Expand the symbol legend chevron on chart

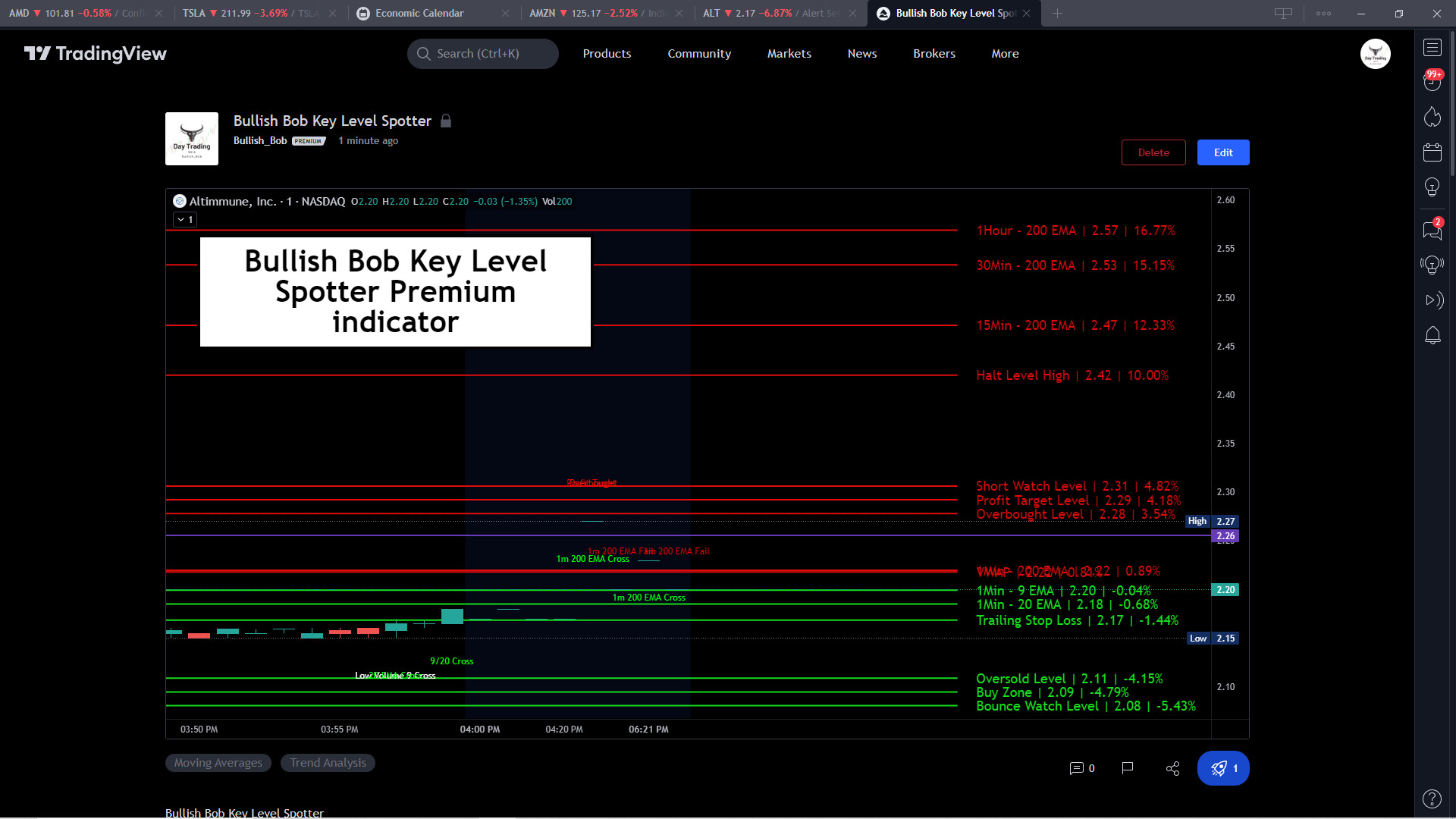point(180,219)
